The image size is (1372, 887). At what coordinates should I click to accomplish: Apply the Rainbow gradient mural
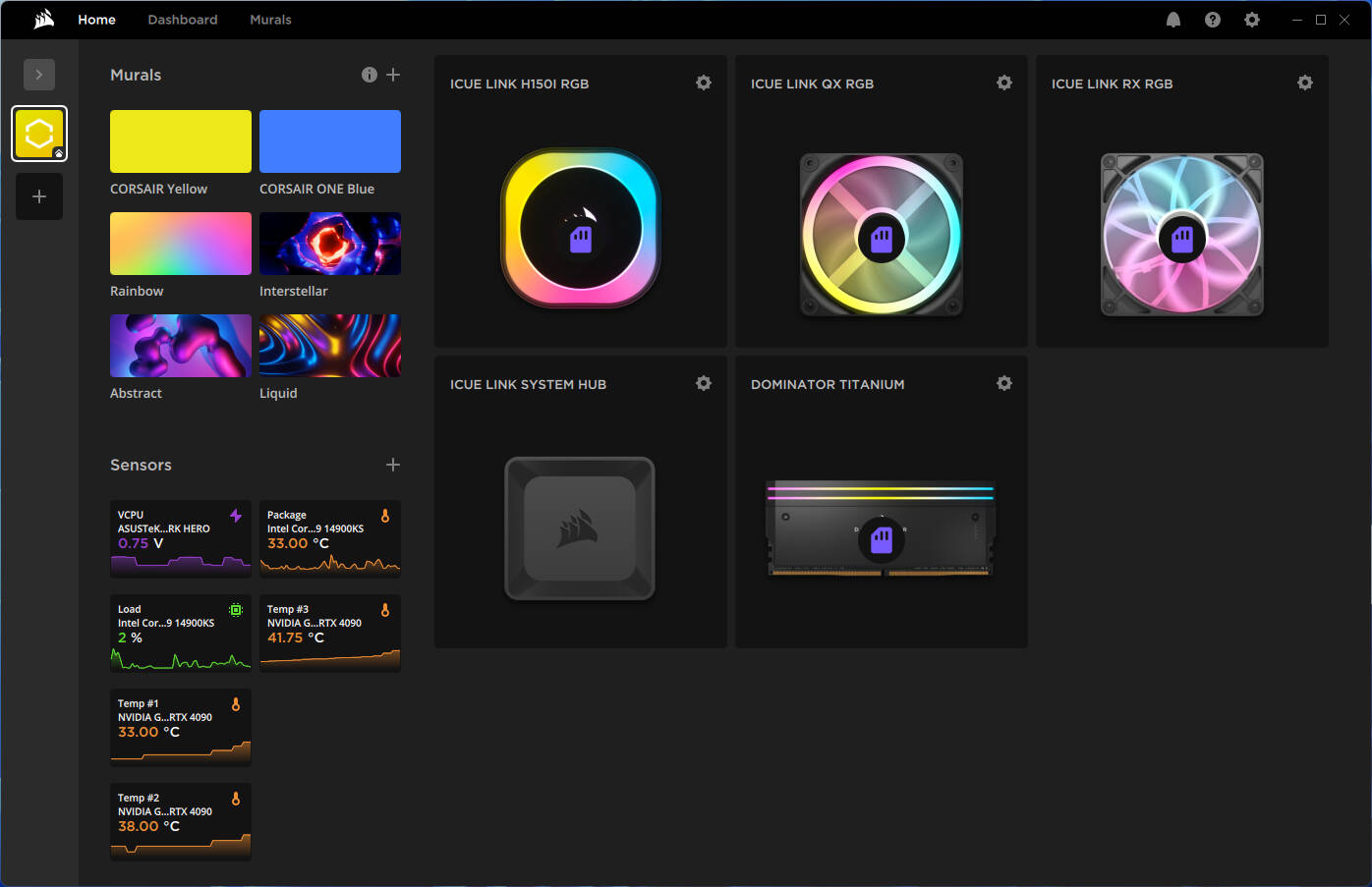click(181, 244)
